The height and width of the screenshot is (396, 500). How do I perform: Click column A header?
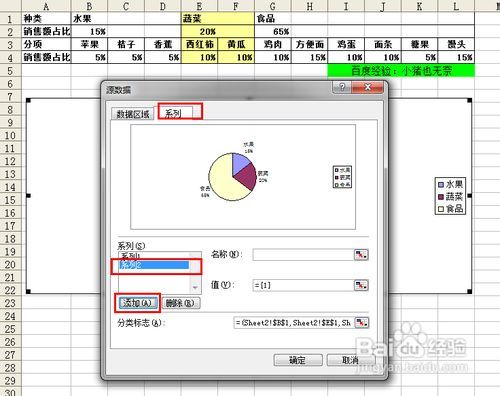pos(46,6)
